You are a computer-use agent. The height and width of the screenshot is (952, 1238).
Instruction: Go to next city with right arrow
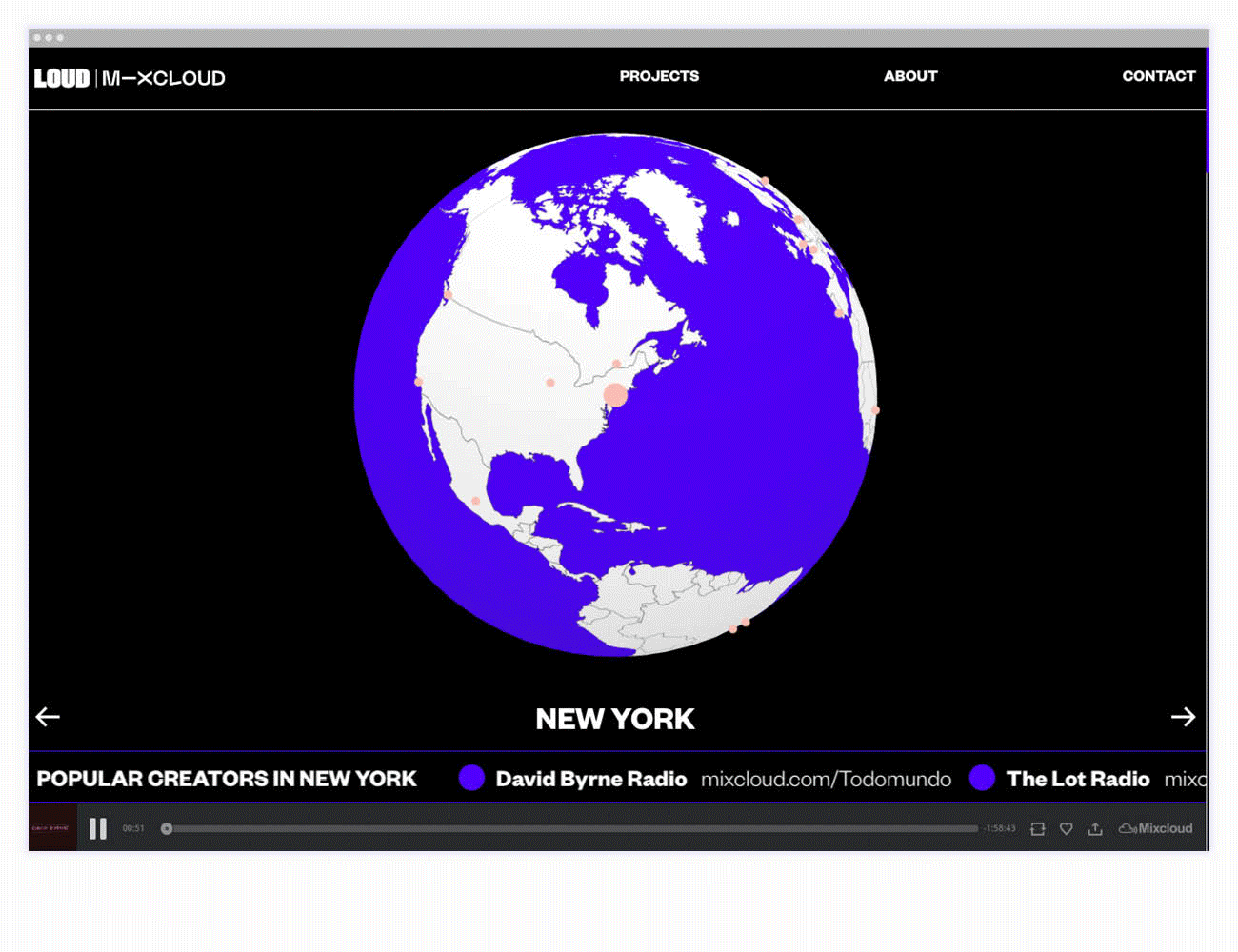[x=1183, y=717]
